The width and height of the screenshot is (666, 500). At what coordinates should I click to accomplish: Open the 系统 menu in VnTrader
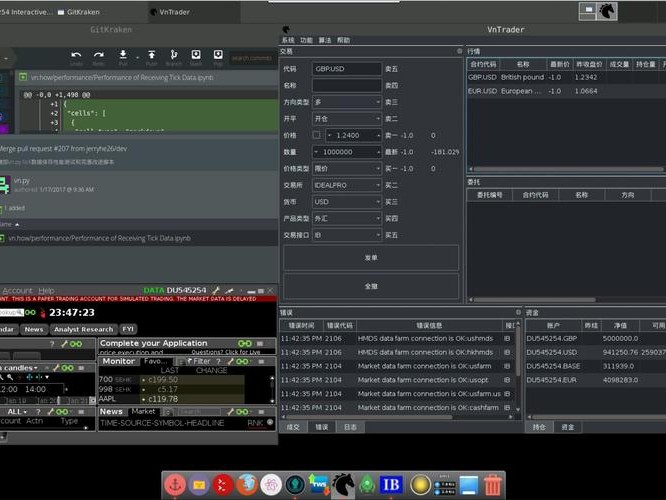[x=288, y=40]
